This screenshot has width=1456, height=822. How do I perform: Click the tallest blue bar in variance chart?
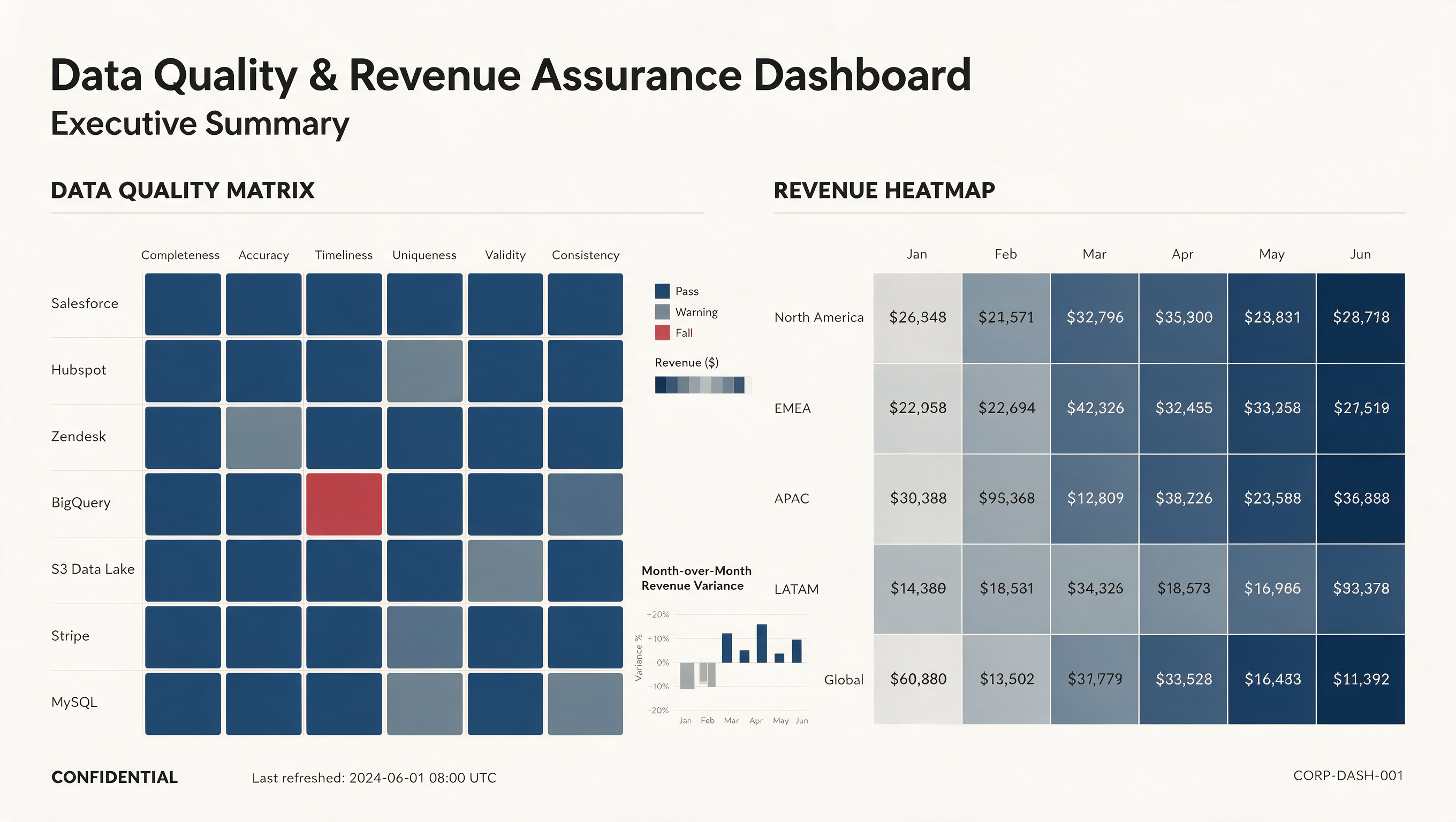[x=761, y=643]
